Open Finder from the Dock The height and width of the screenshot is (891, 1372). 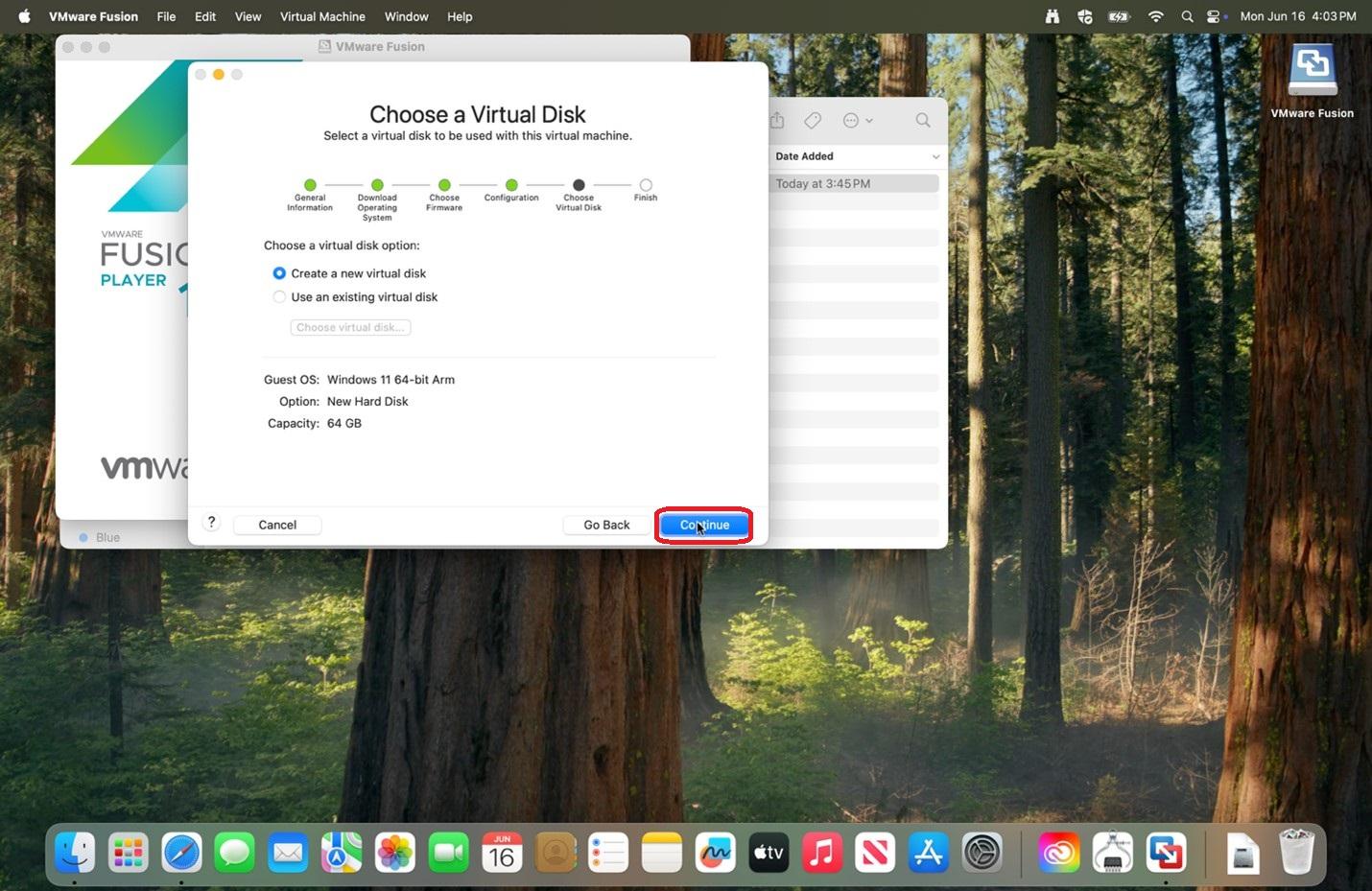point(75,852)
